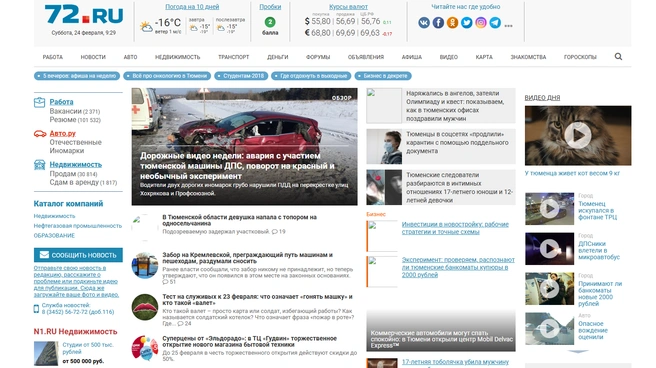
Task: Play the ДПСники microbus video
Action: click(x=549, y=249)
